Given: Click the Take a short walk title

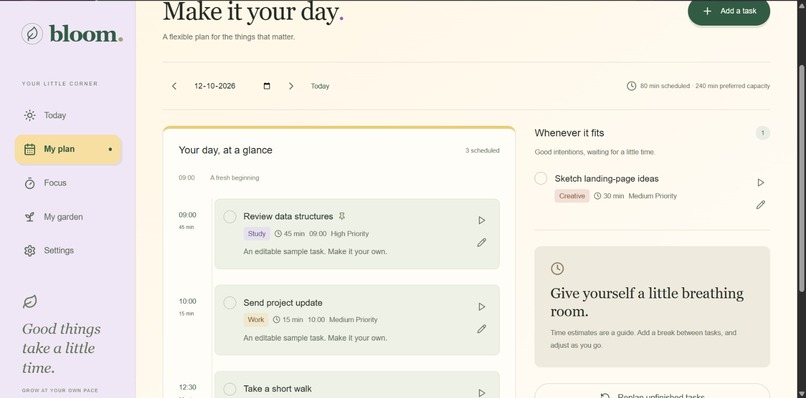Looking at the screenshot, I should point(278,389).
